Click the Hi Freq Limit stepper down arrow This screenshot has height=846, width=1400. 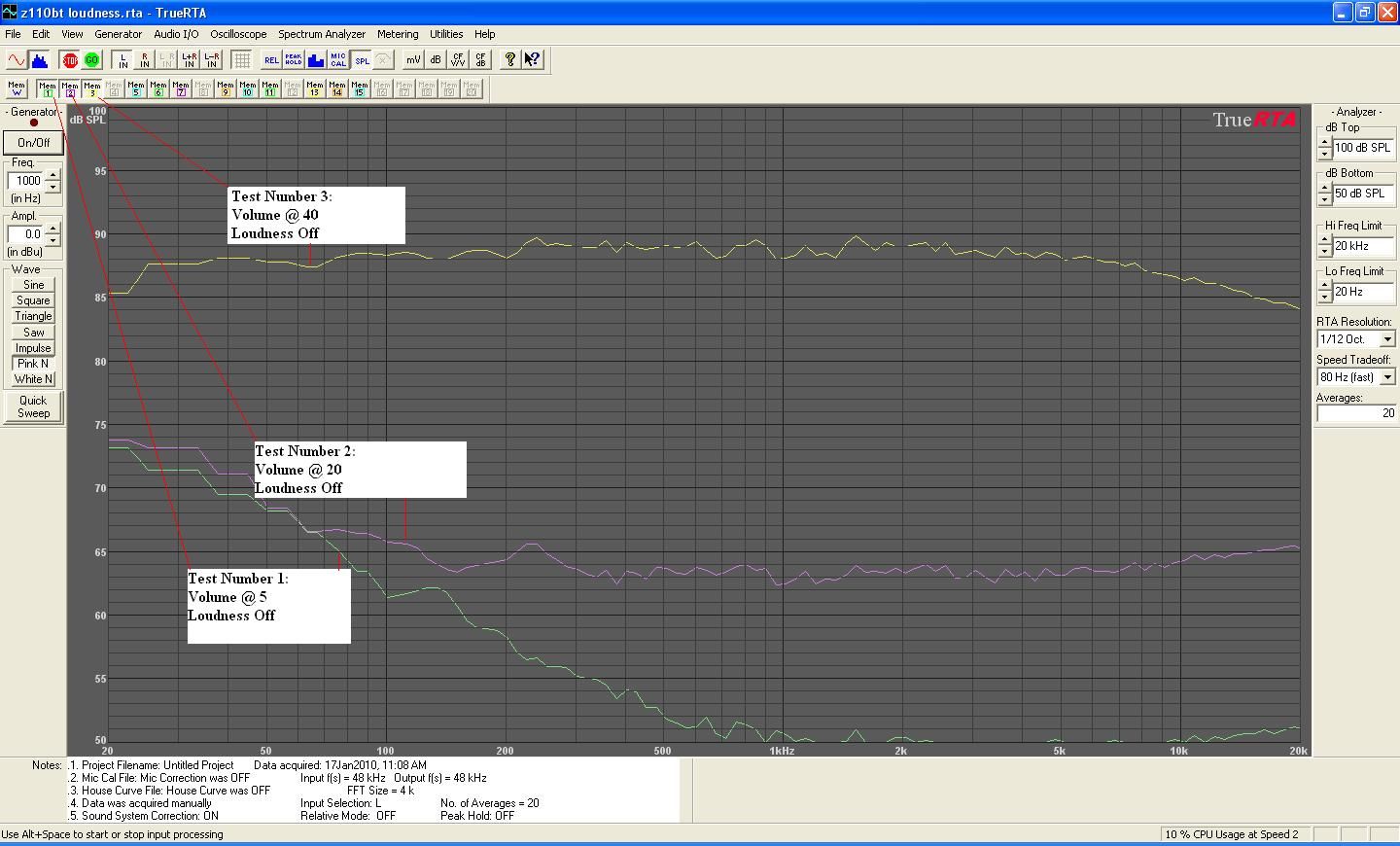(1324, 252)
